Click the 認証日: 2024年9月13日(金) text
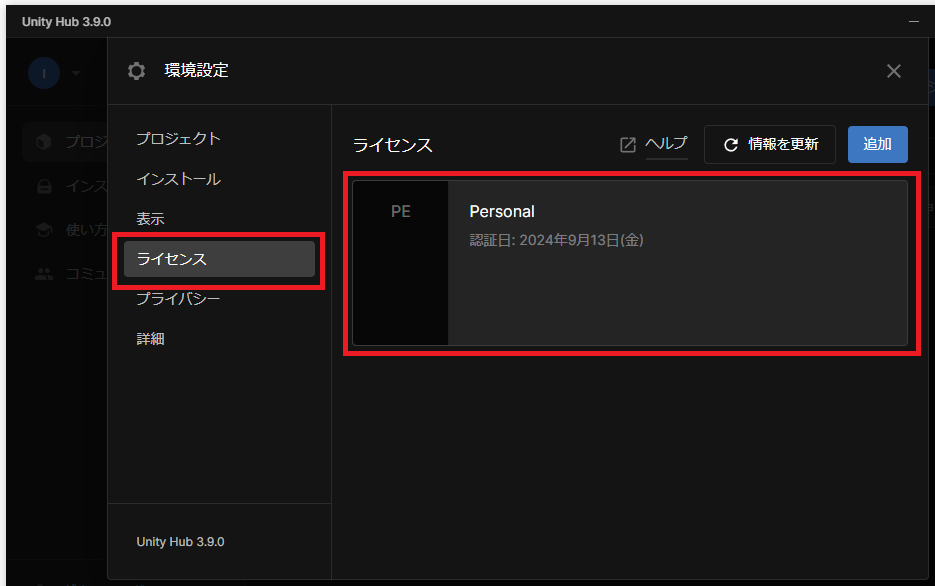Image resolution: width=935 pixels, height=586 pixels. (556, 240)
